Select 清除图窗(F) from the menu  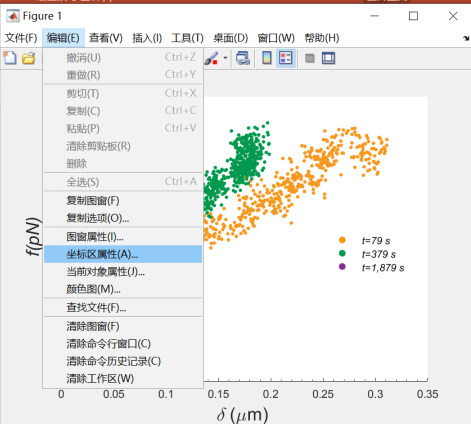123,326
